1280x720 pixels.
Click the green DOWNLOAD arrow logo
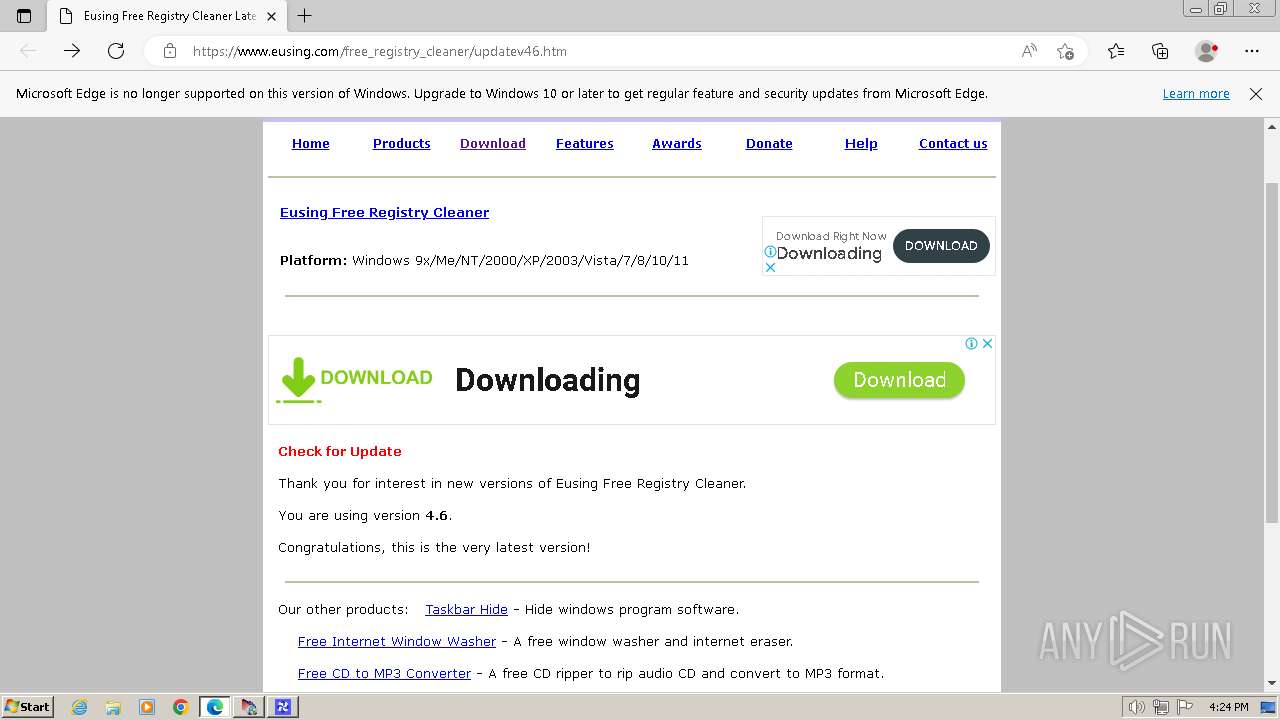coord(354,380)
